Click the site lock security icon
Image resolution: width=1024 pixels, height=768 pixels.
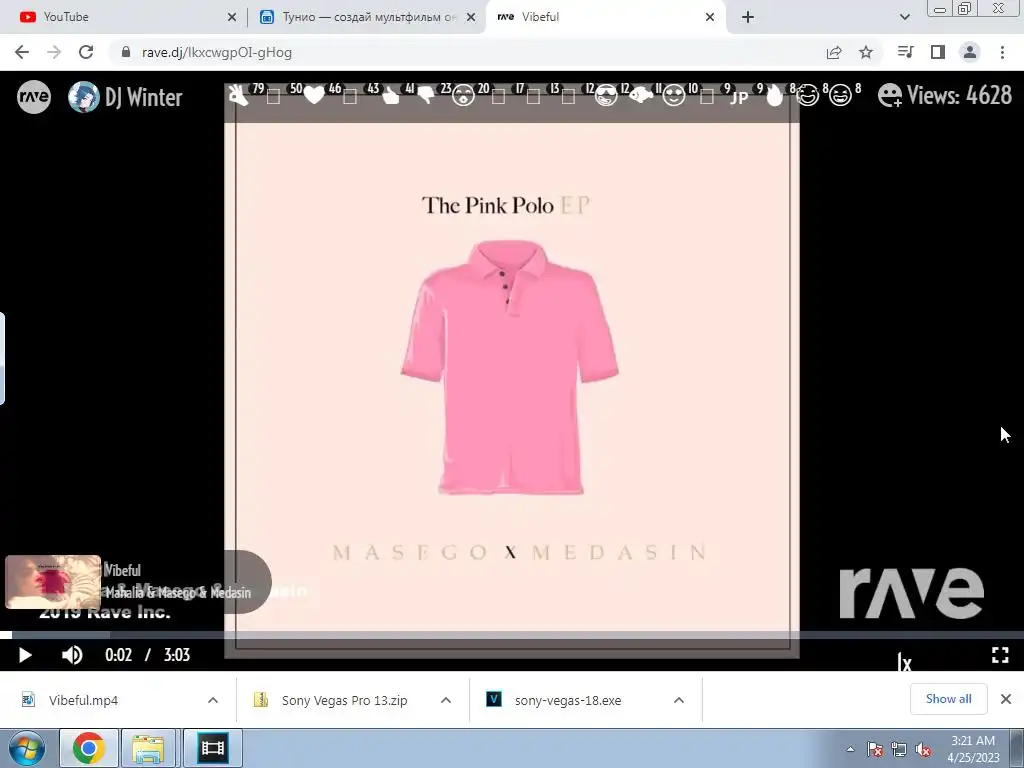(x=126, y=52)
